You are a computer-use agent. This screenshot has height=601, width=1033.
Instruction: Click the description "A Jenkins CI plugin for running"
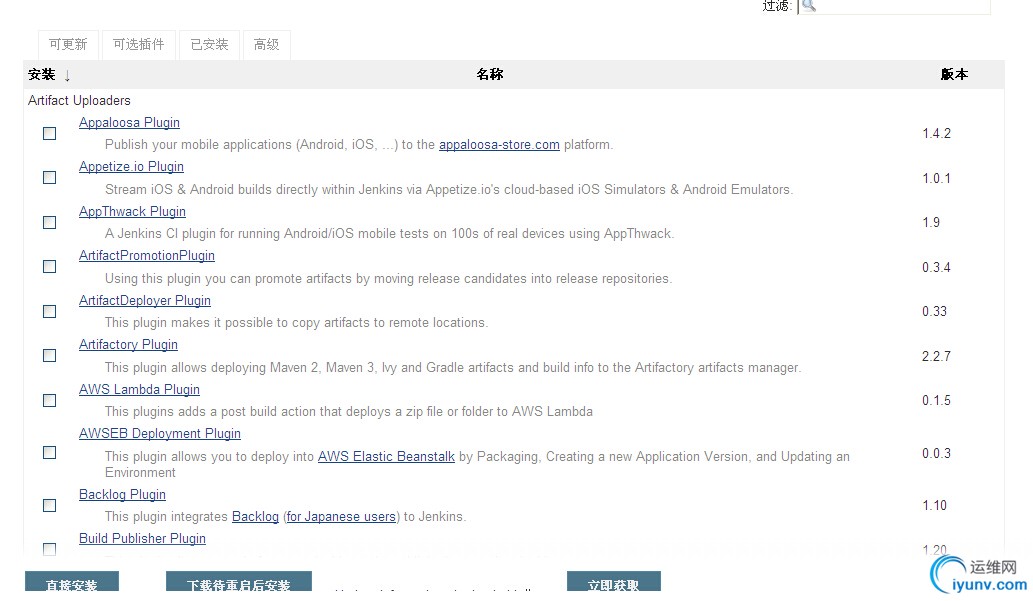click(x=389, y=234)
